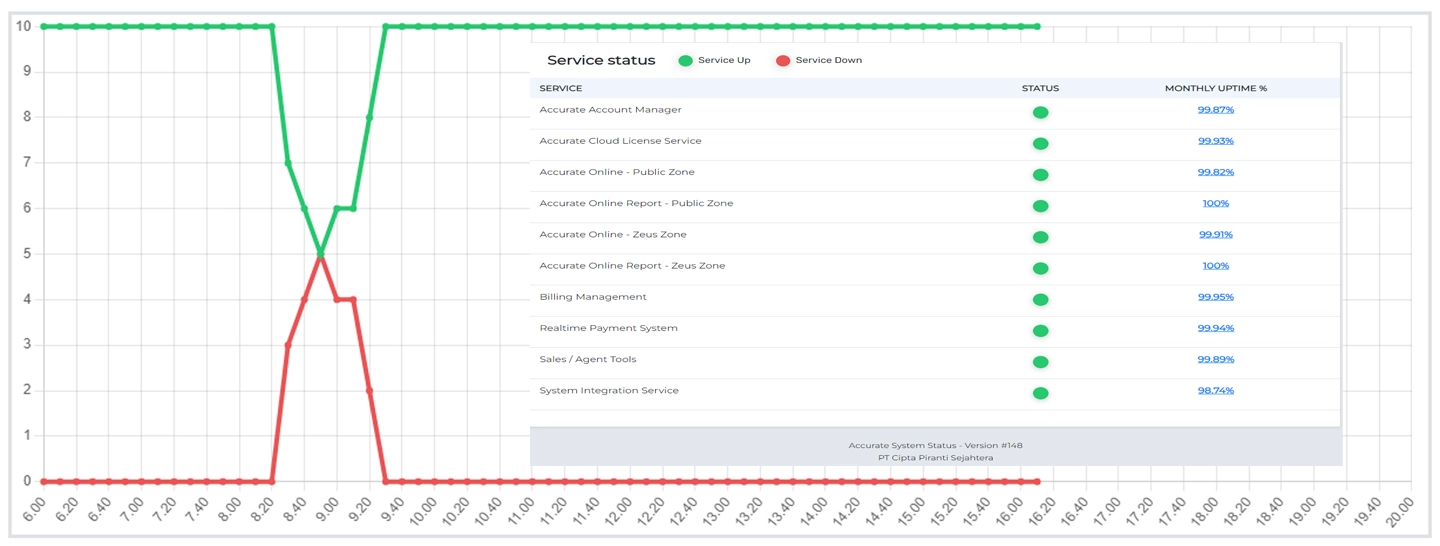1440x546 pixels.
Task: Open the 99.93% uptime link
Action: pyautogui.click(x=1216, y=141)
